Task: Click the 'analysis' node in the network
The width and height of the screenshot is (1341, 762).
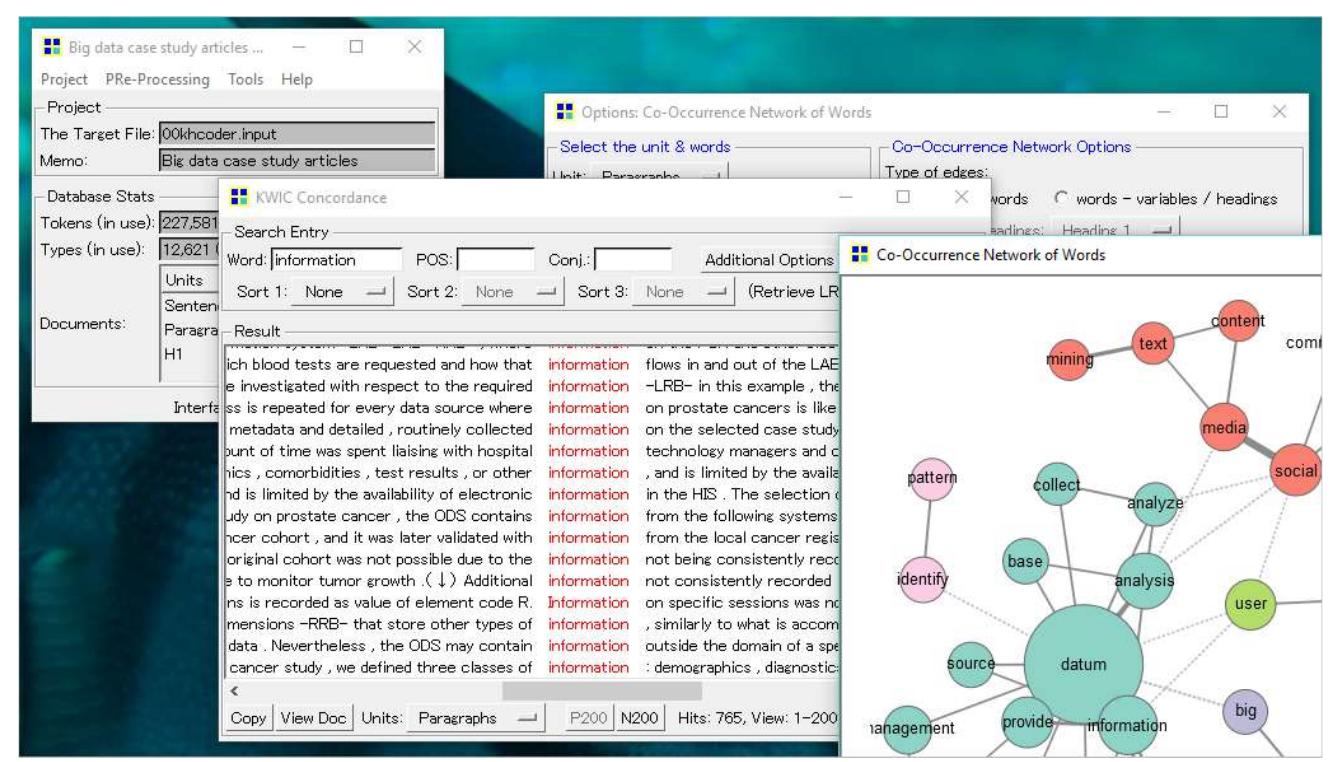Action: (x=1144, y=580)
